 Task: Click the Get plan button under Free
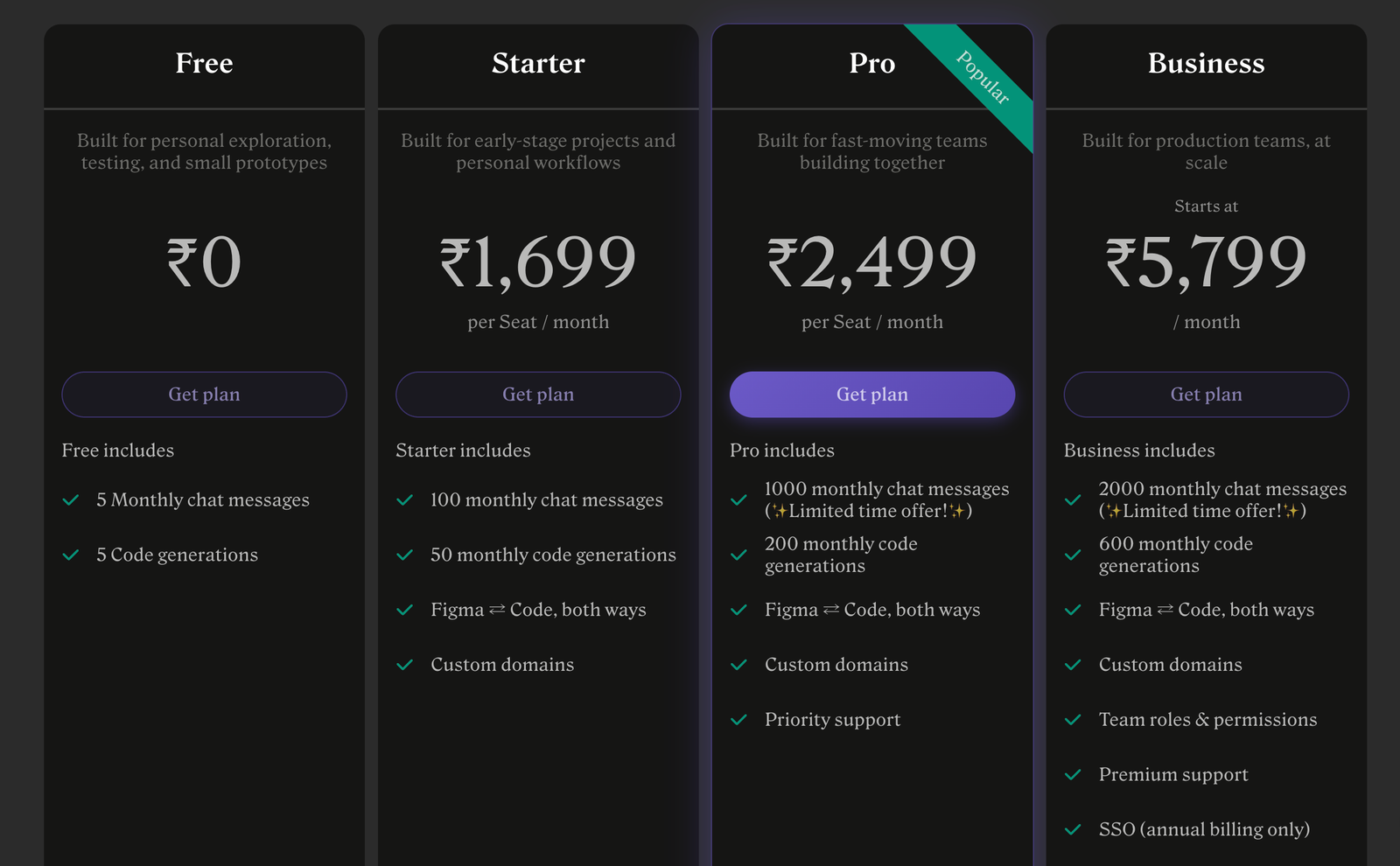point(204,395)
